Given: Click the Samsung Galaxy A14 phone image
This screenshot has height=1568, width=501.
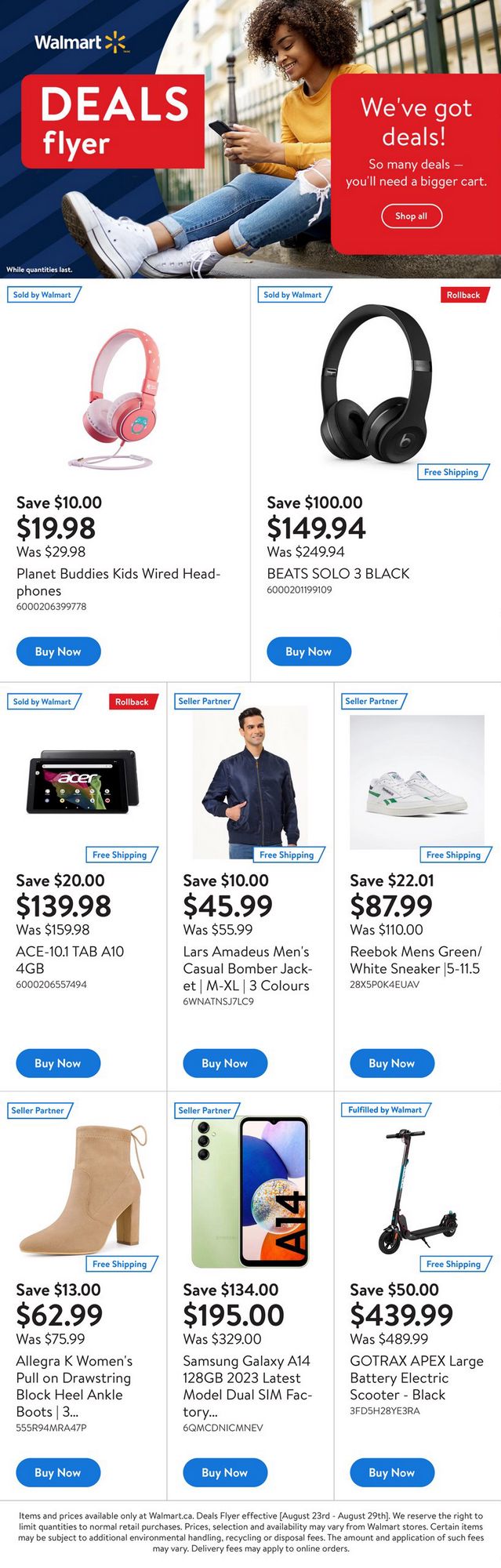Looking at the screenshot, I should 250,1191.
